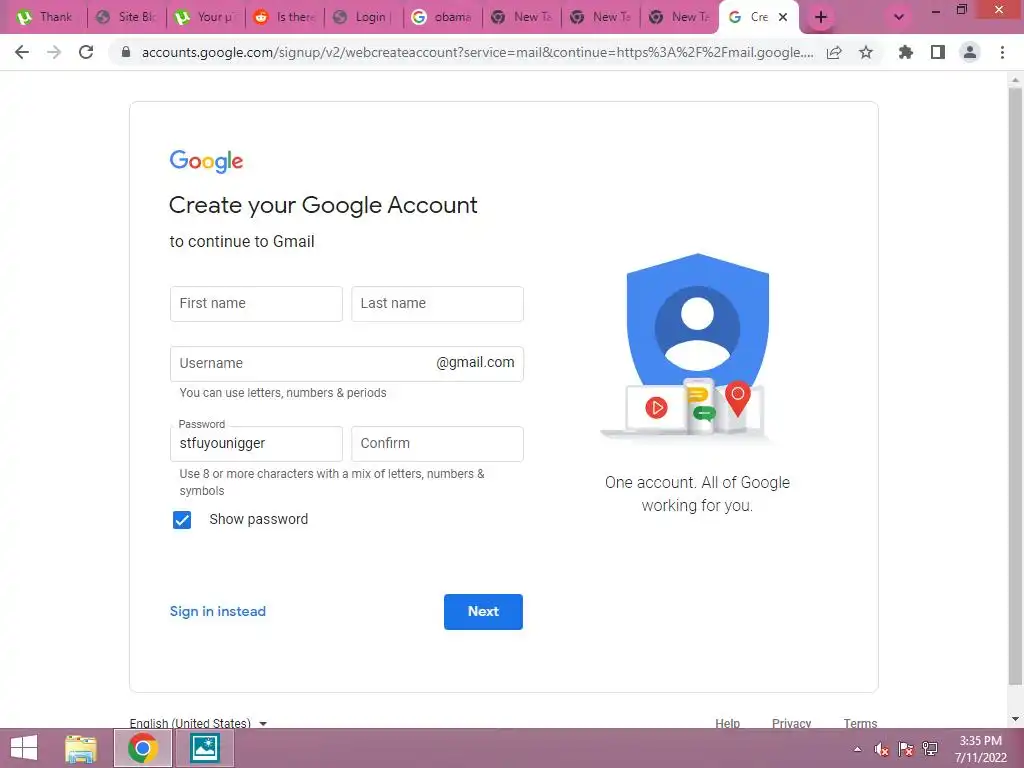Switch to the Reddit "Is there" tab

pyautogui.click(x=285, y=17)
